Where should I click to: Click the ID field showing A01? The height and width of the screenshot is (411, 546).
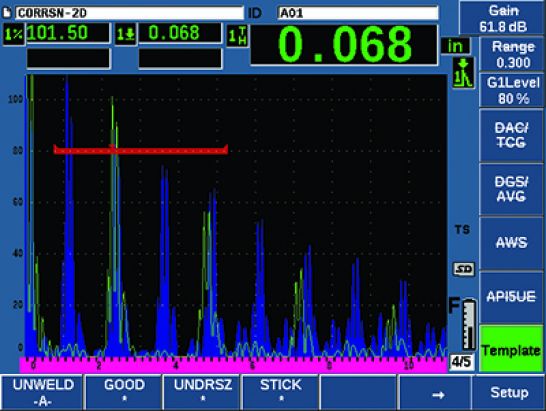358,13
